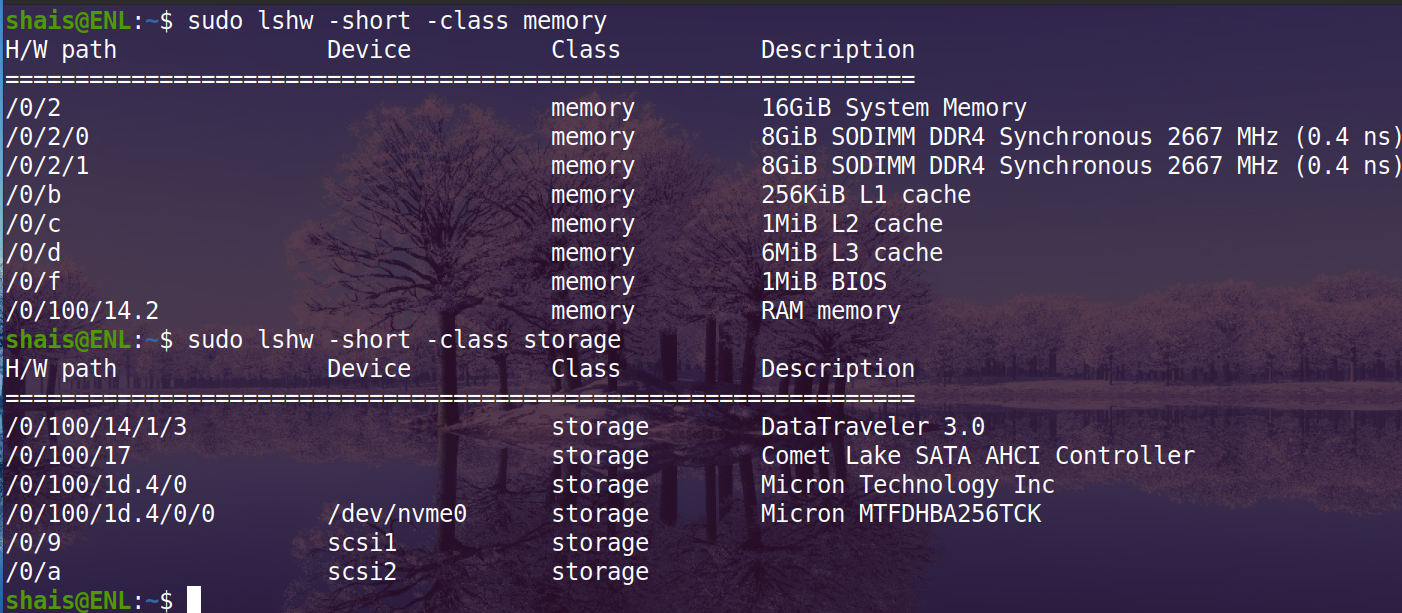Click the scsi1 device entry
The height and width of the screenshot is (613, 1402).
[362, 543]
